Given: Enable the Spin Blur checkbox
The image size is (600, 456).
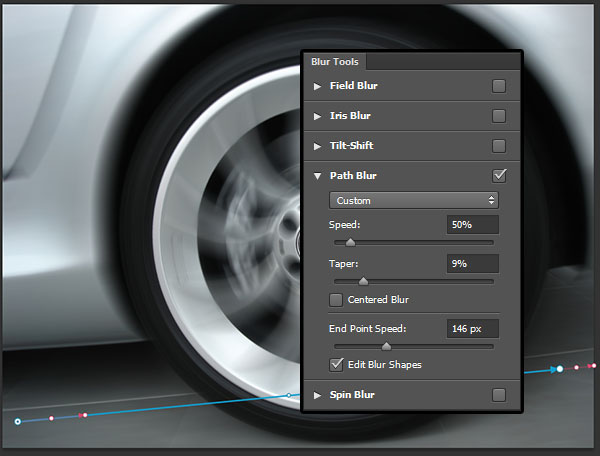Looking at the screenshot, I should pyautogui.click(x=499, y=395).
